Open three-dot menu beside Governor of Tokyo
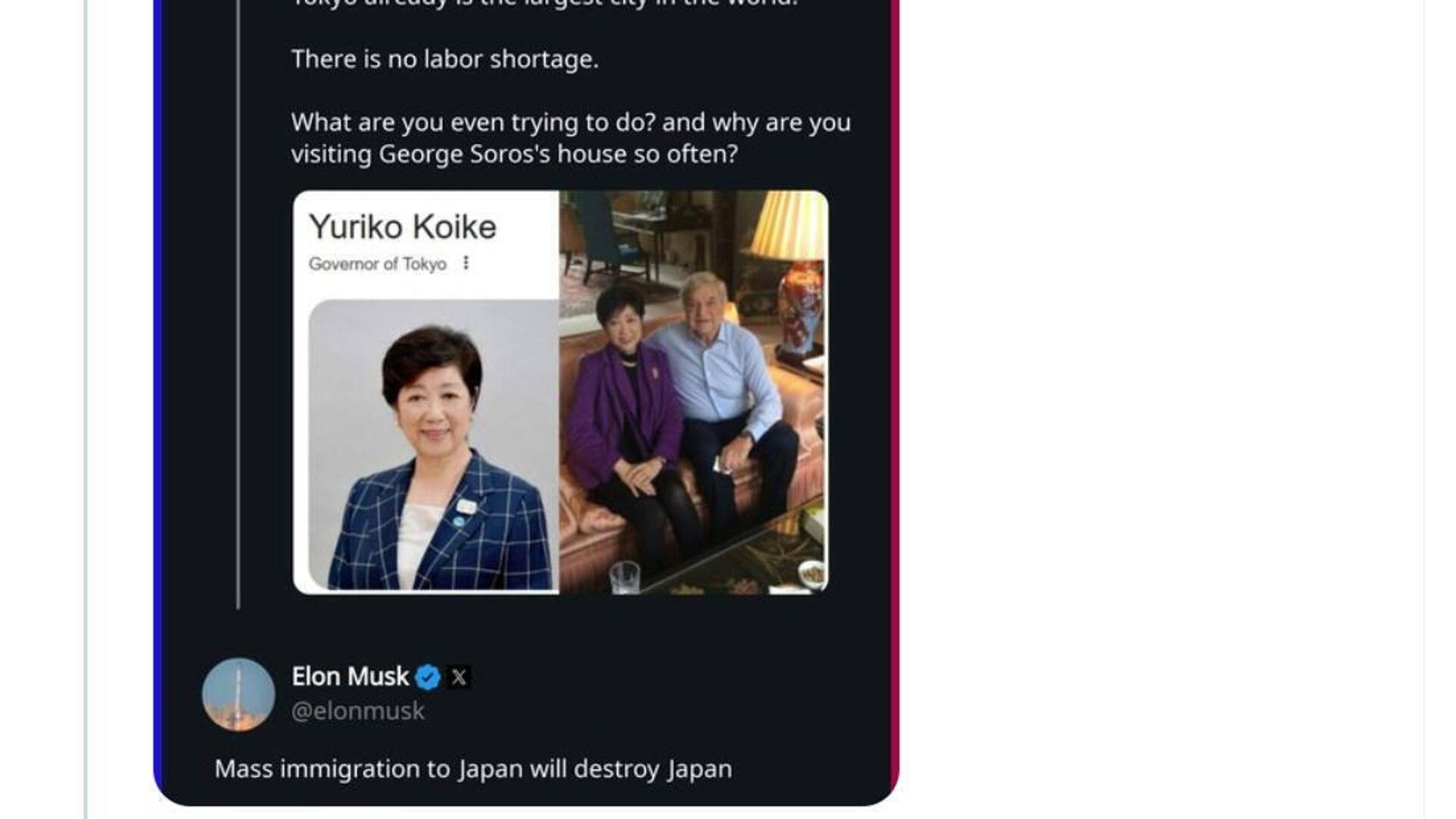Viewport: 1456px width, 819px height. pyautogui.click(x=466, y=263)
